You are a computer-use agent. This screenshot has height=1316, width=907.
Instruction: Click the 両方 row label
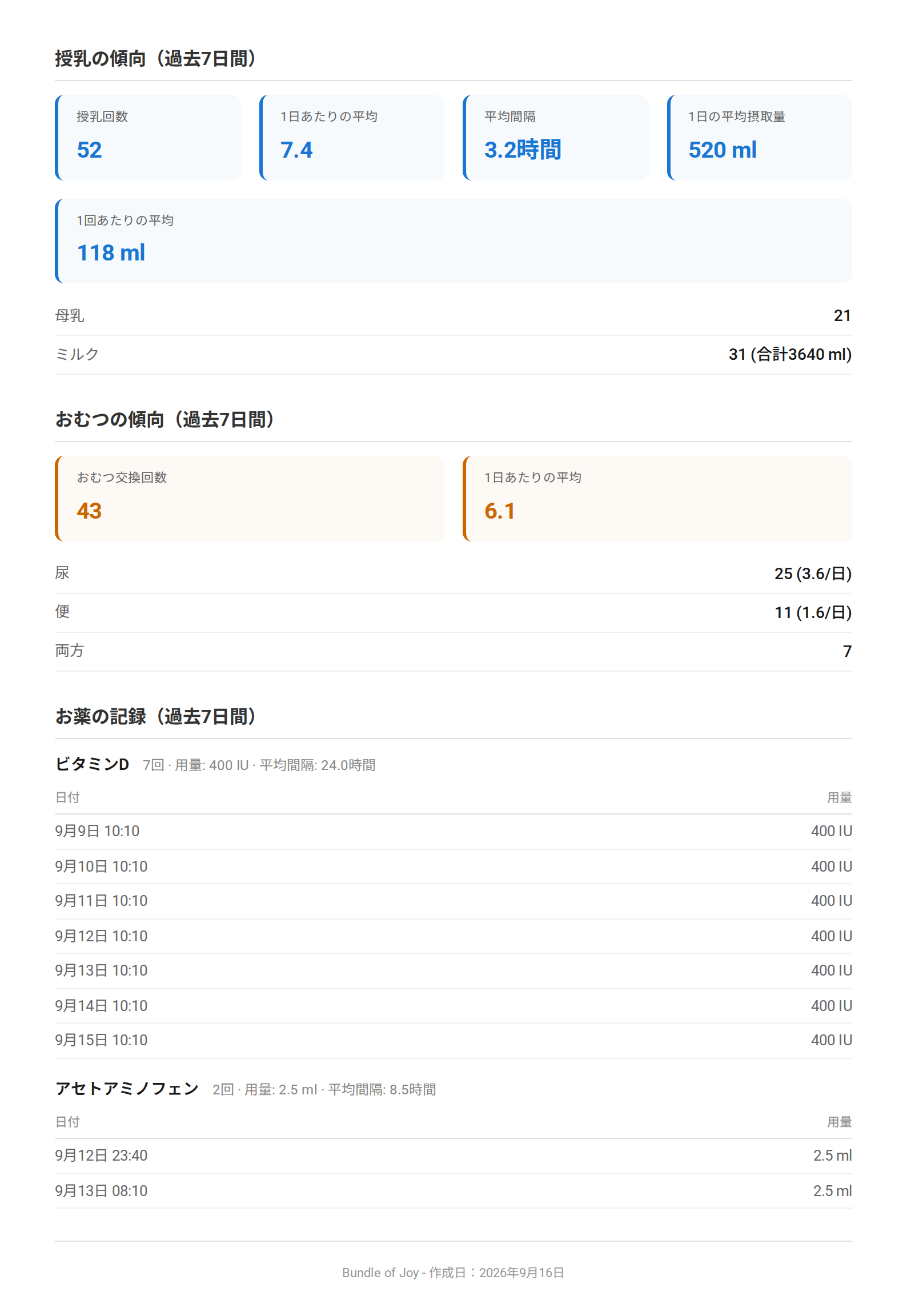coord(70,651)
